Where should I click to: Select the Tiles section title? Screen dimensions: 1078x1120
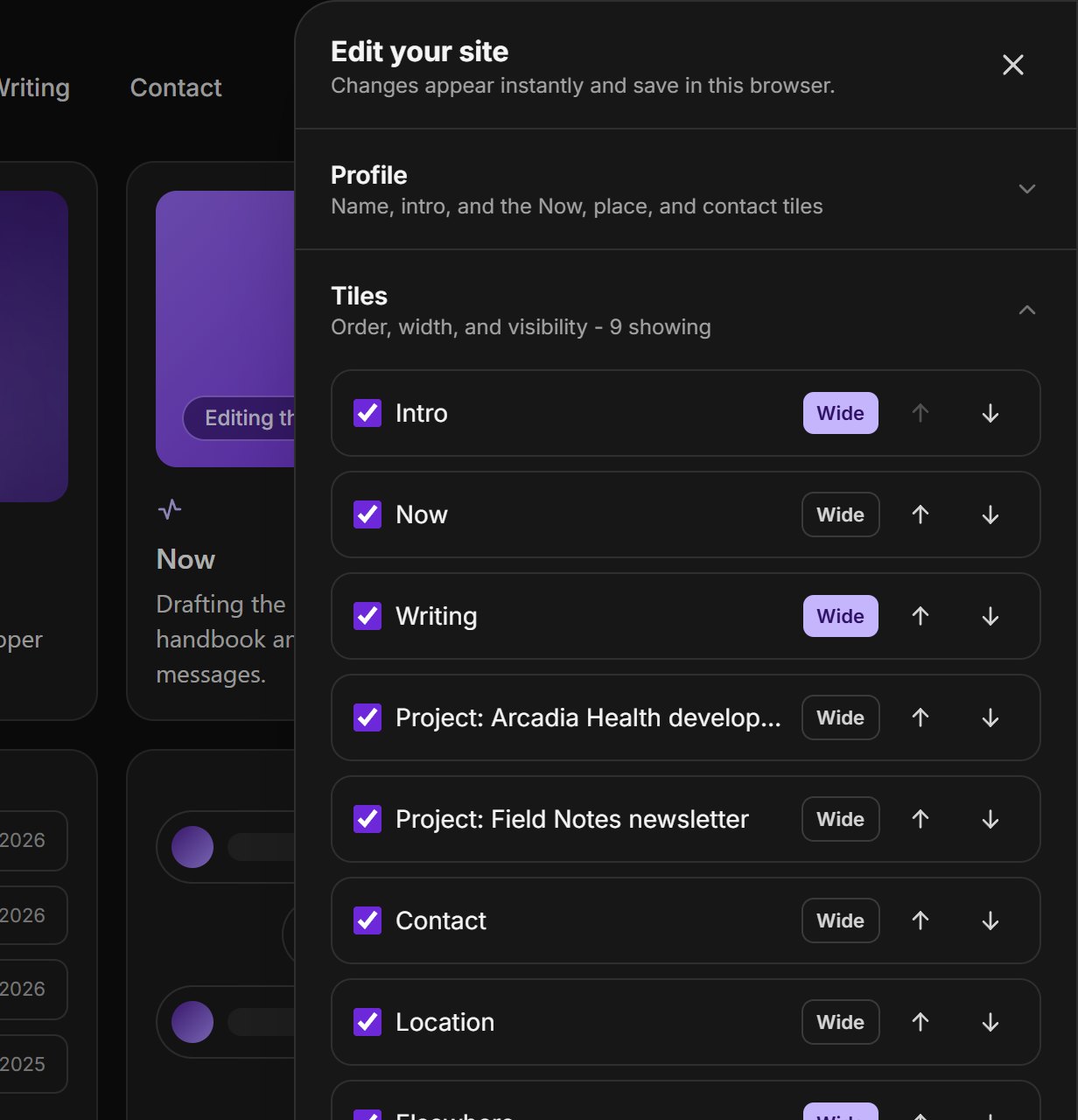360,296
